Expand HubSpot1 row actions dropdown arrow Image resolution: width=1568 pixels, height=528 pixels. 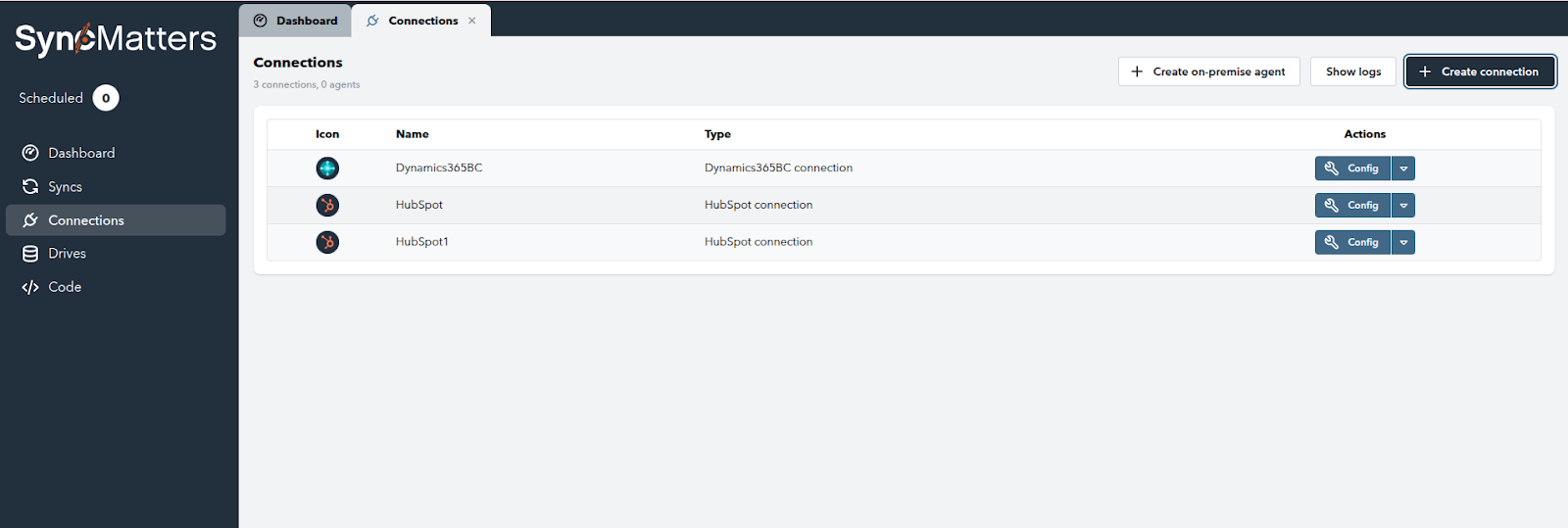pyautogui.click(x=1403, y=242)
